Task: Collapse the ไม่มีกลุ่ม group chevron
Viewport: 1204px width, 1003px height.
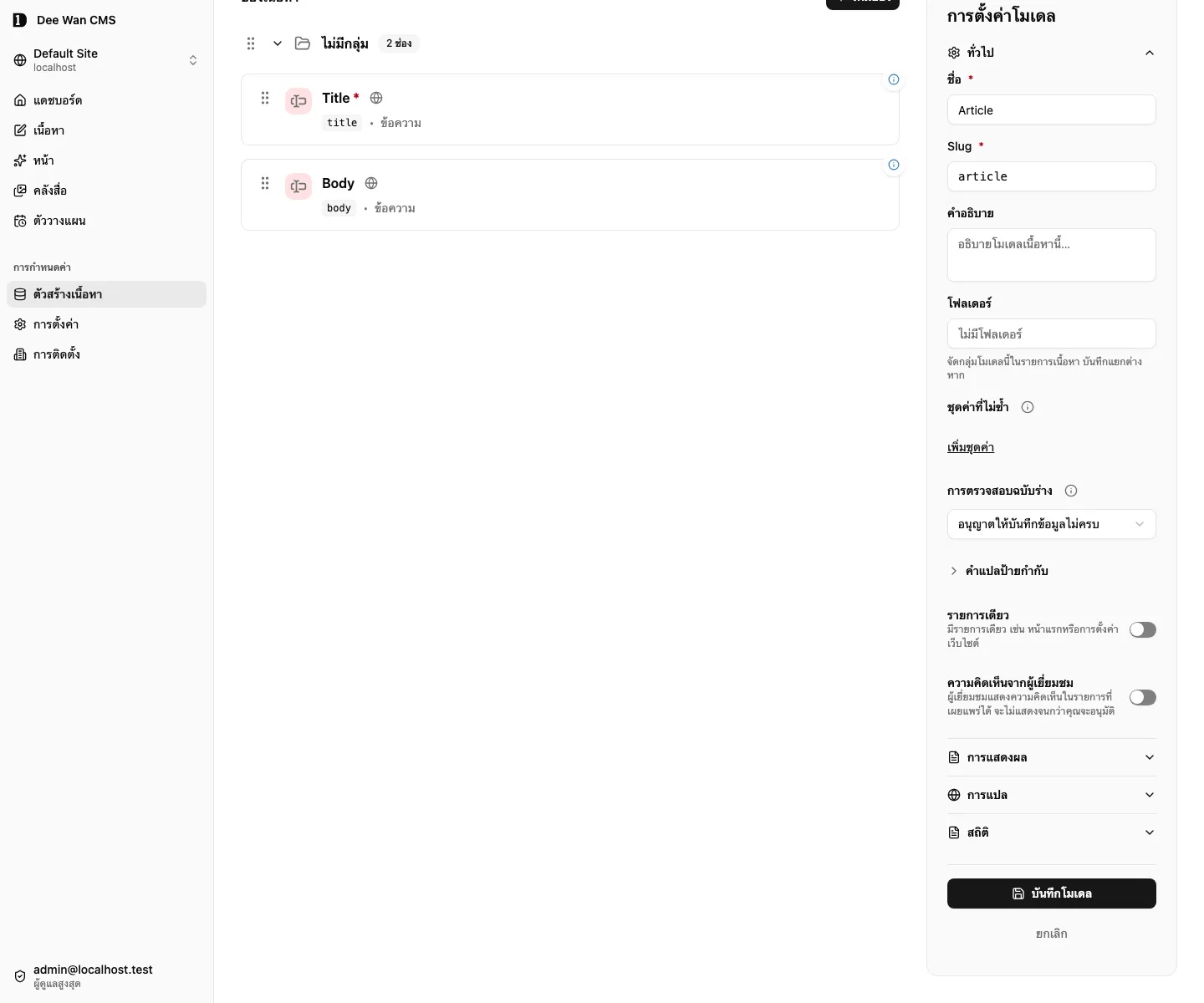Action: 278,43
